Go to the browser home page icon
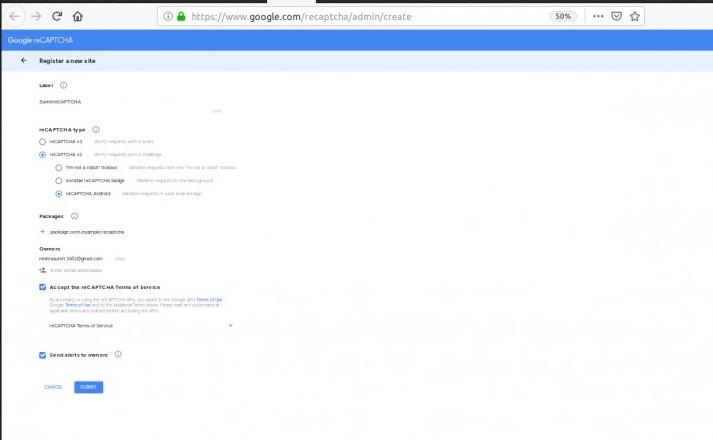Viewport: 713px width, 440px height. pos(78,16)
